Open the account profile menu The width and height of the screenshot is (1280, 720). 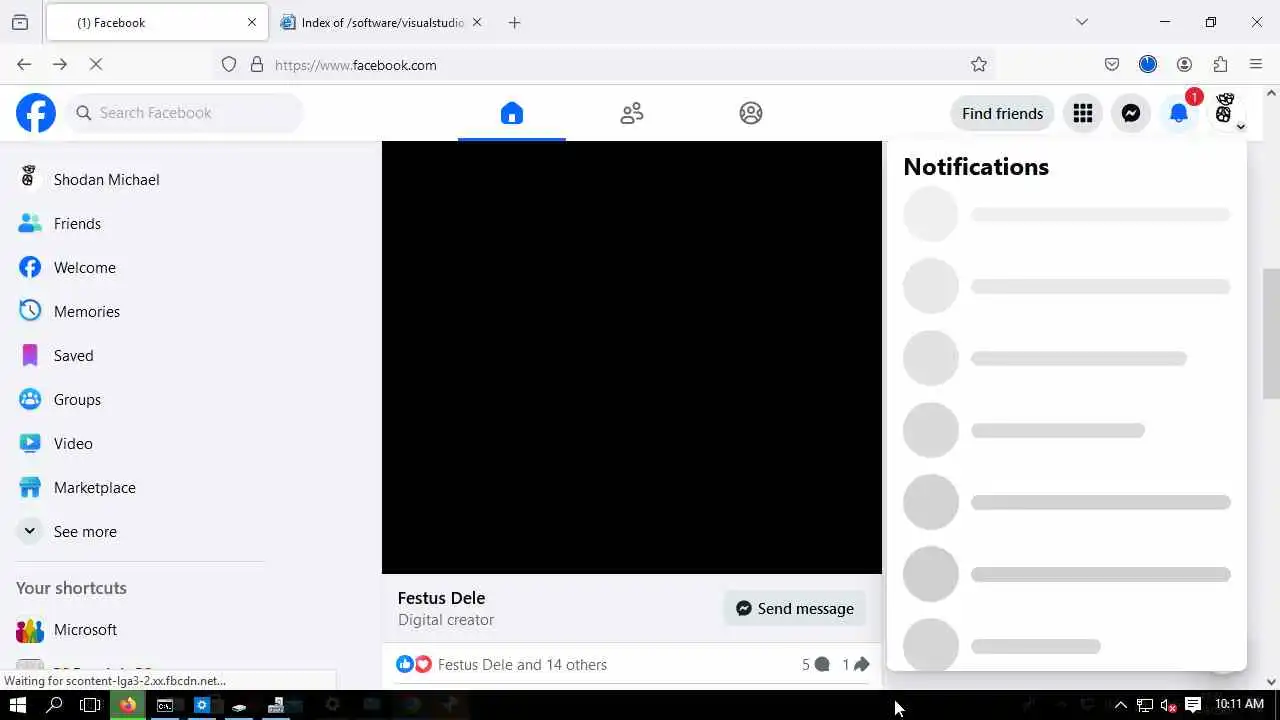(x=1227, y=113)
